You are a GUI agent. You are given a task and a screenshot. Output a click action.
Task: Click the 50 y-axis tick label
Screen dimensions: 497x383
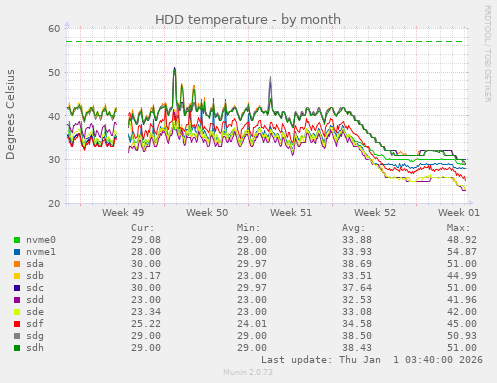[54, 72]
